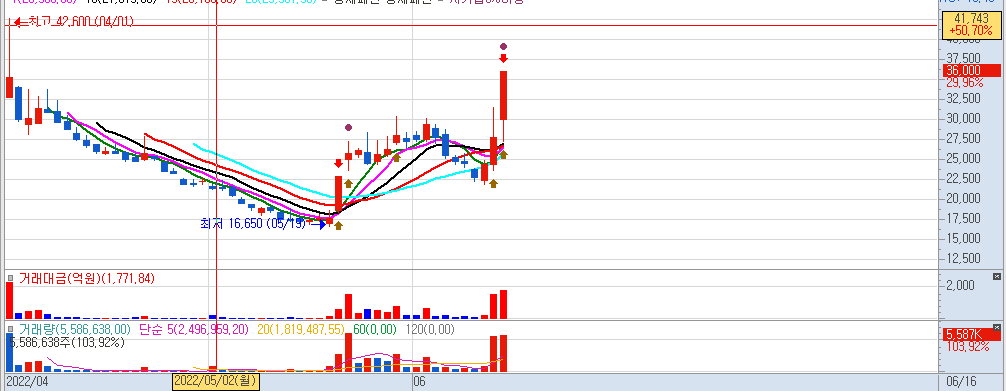Click the tallest red bar in 거래대금 chart
1006x391 pixels.
[x=10, y=300]
